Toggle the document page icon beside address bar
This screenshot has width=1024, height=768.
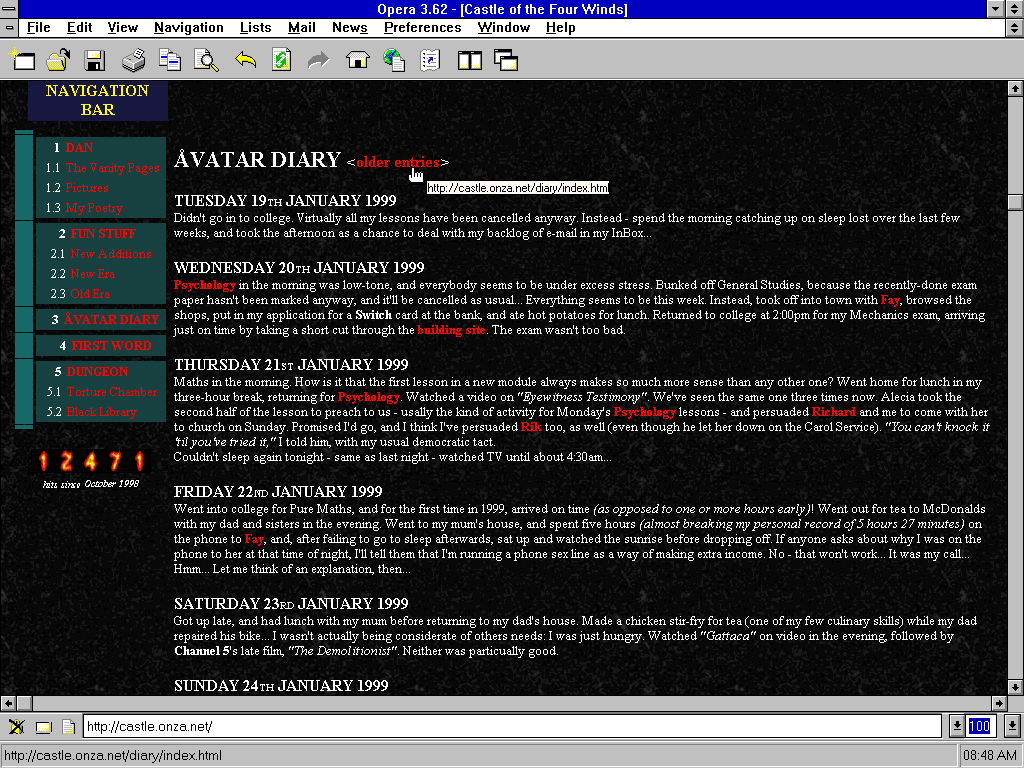pyautogui.click(x=68, y=726)
